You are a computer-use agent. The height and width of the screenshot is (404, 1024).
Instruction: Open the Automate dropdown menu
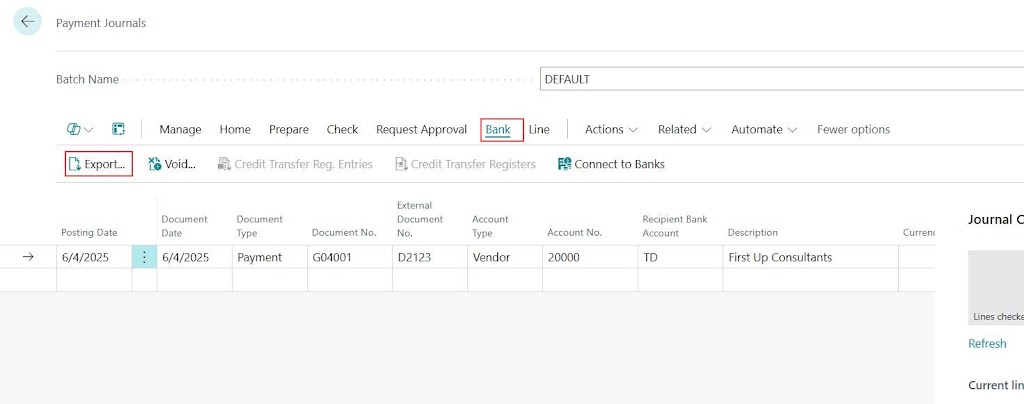(x=764, y=129)
